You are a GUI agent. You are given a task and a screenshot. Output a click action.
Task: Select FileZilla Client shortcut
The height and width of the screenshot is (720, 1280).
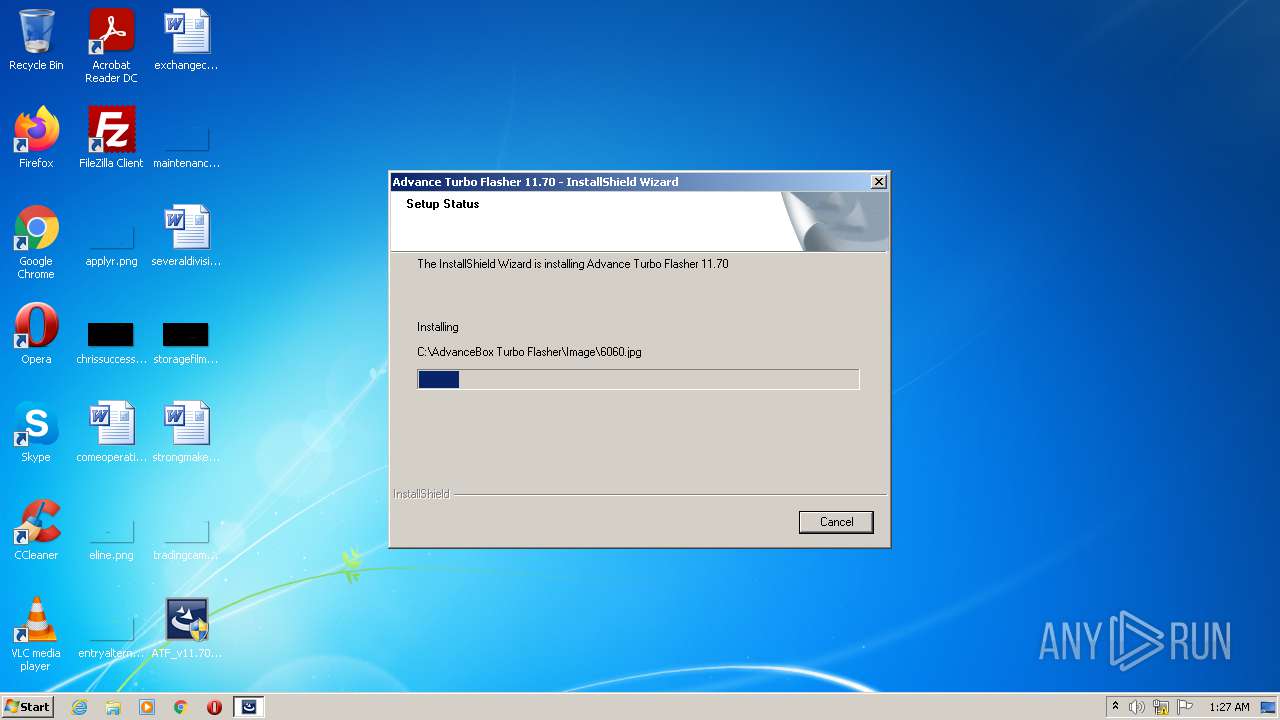[x=111, y=138]
